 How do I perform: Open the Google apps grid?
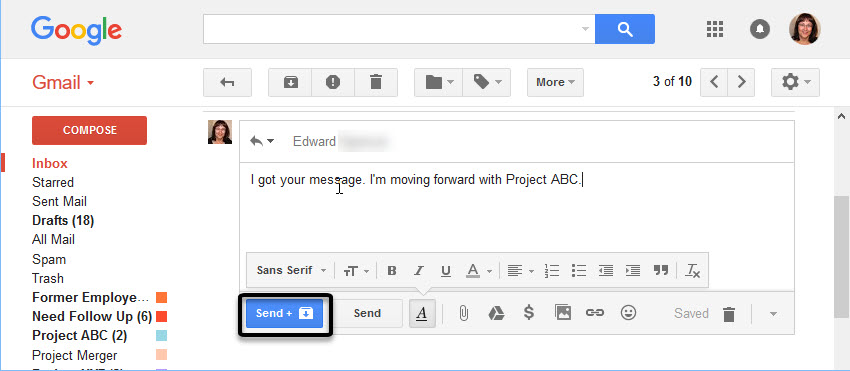click(715, 29)
